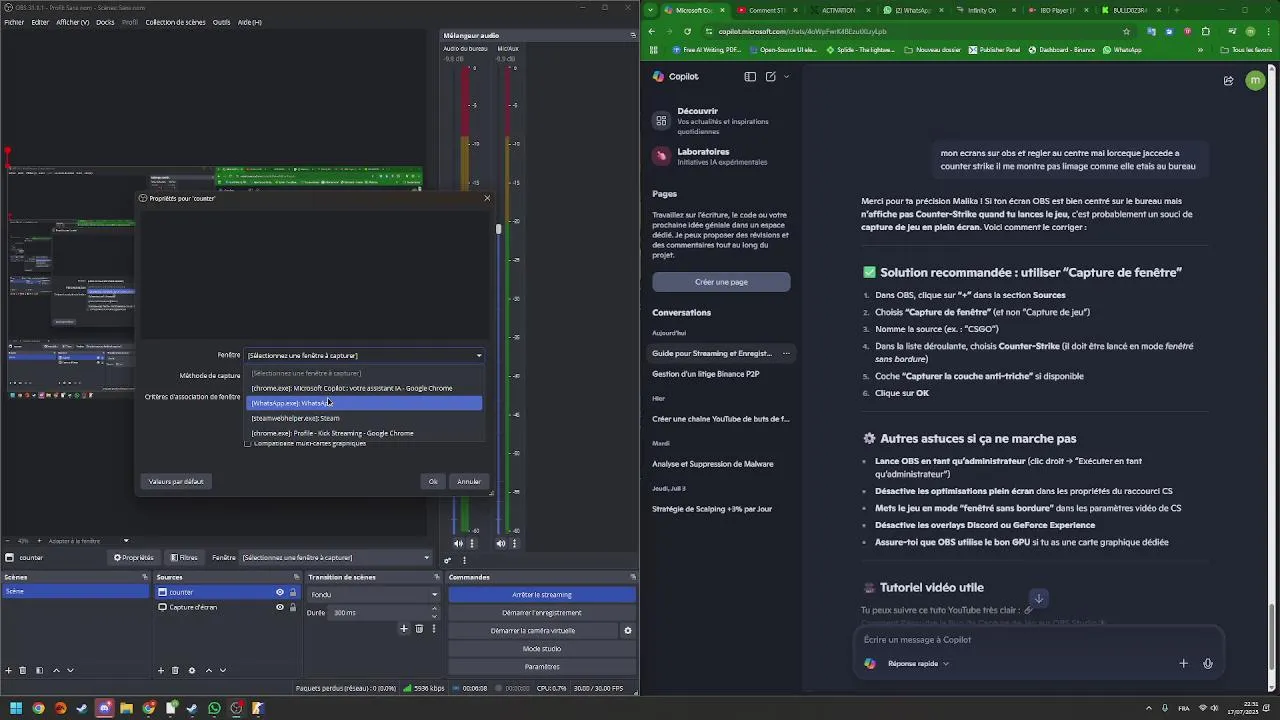Toggle Copilot sidebar panel icon

coord(750,76)
